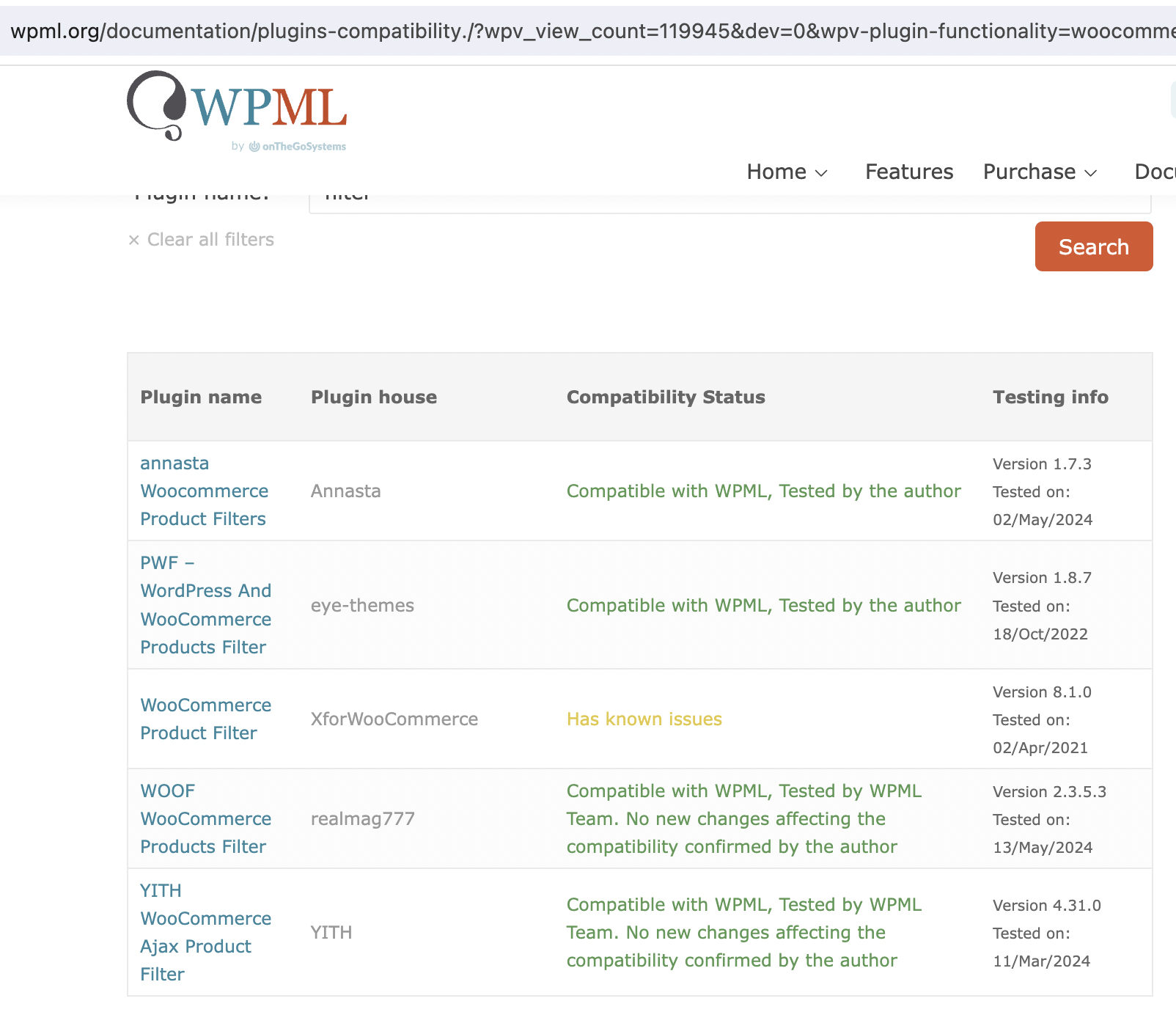
Task: Click the red Search button
Action: click(1094, 246)
